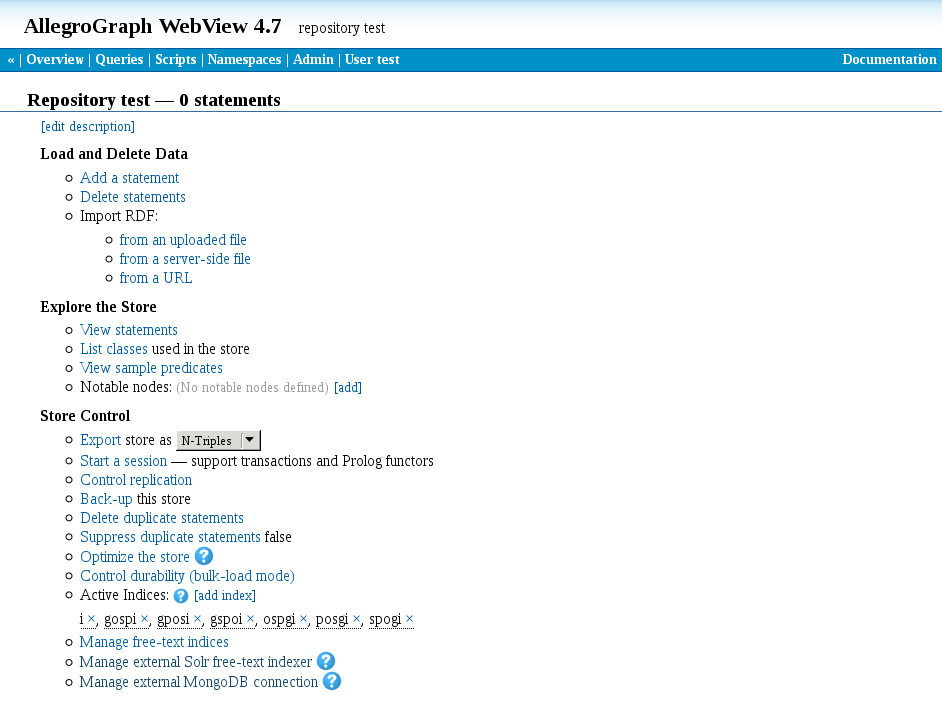Open help icon for MongoDB connection

pyautogui.click(x=332, y=682)
